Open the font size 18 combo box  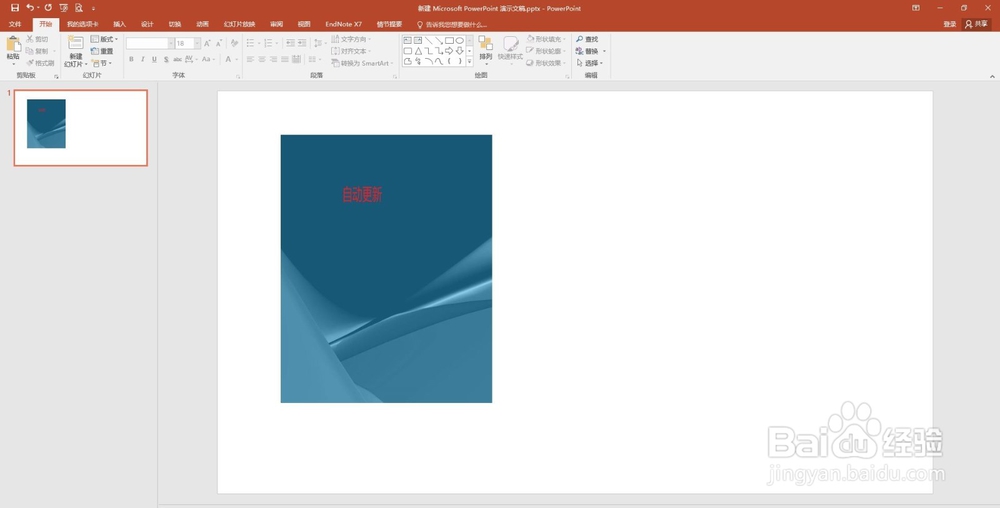click(x=188, y=43)
